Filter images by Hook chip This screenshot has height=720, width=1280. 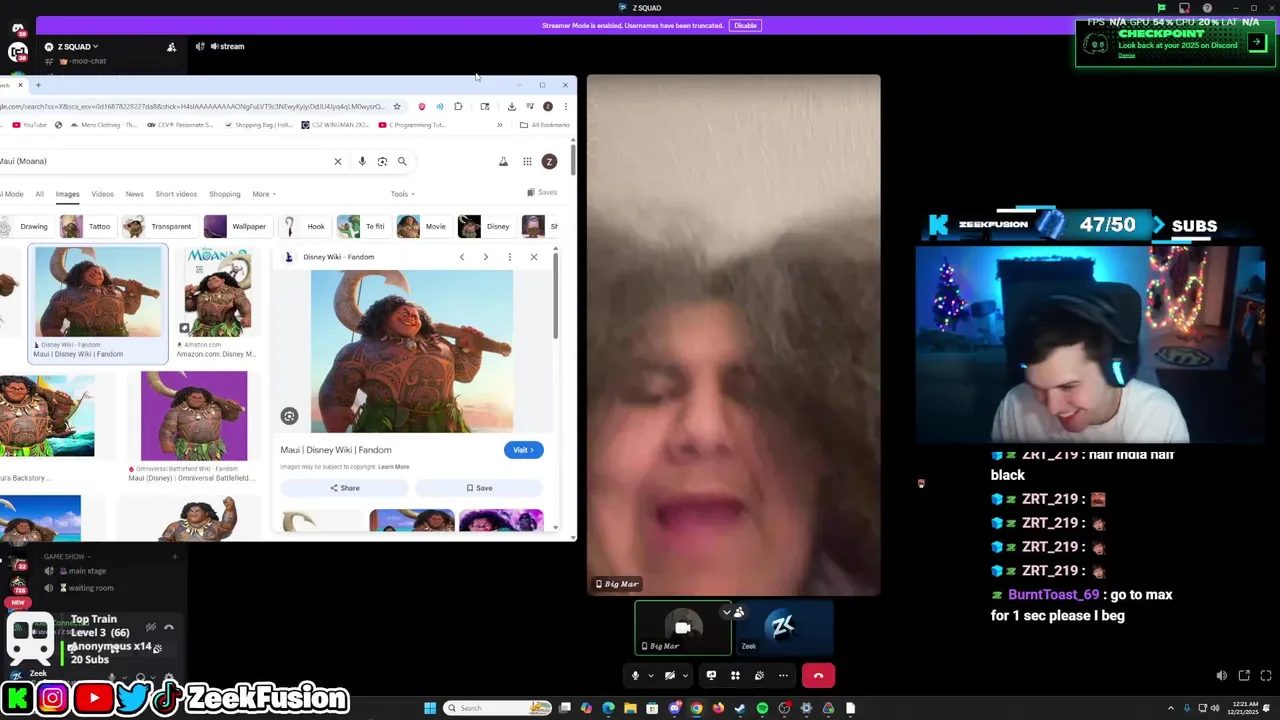click(304, 226)
